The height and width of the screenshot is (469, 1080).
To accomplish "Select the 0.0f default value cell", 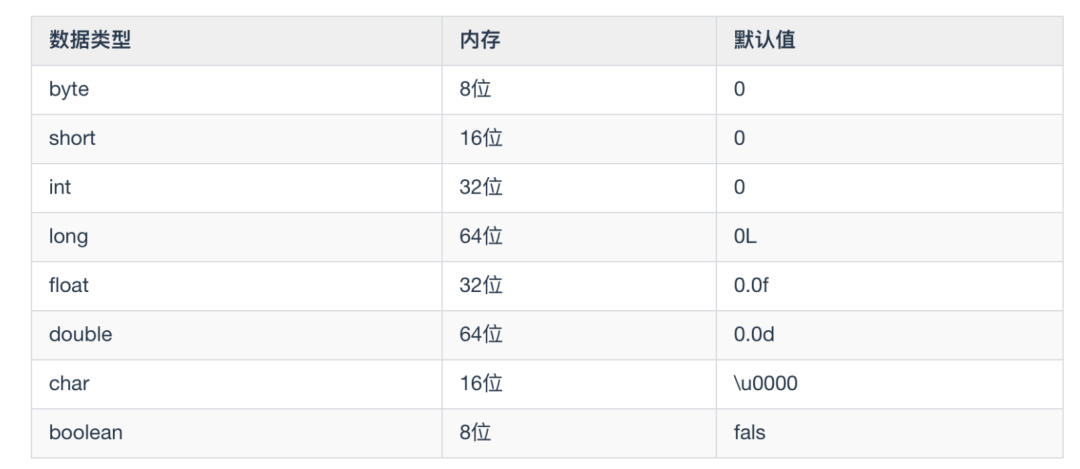I will click(752, 285).
